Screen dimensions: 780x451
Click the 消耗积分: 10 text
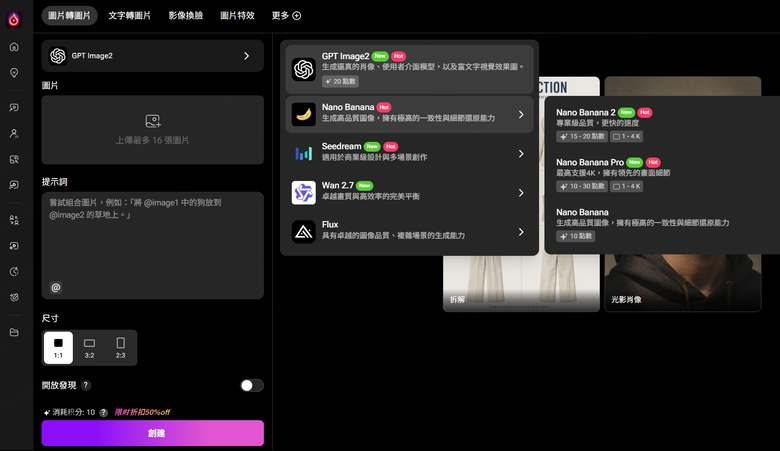pos(74,412)
